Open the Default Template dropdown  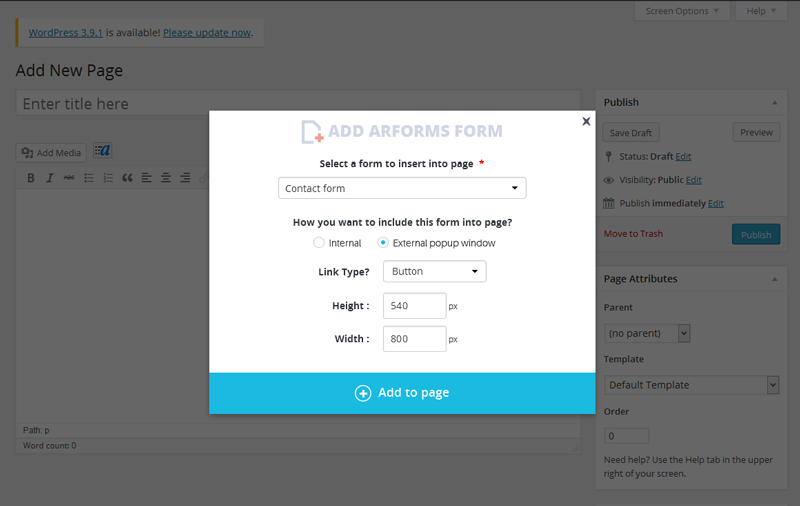(691, 385)
